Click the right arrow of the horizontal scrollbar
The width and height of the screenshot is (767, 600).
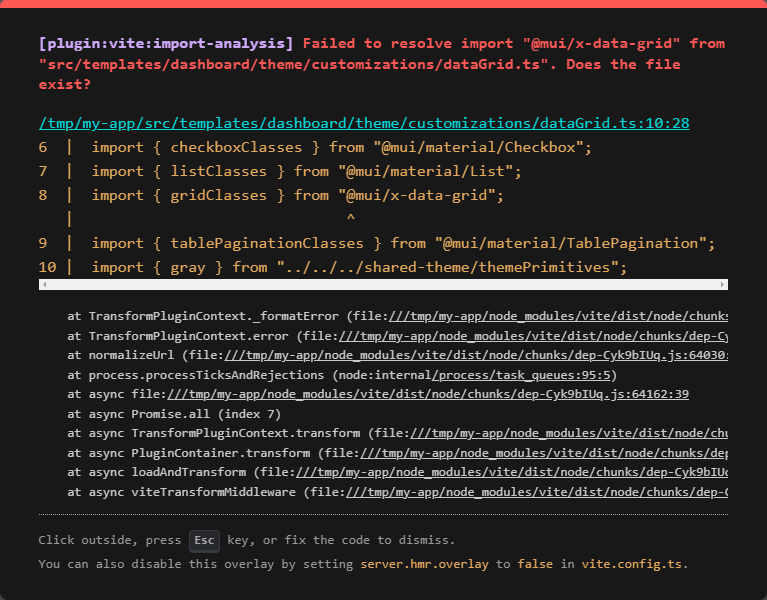tap(722, 285)
